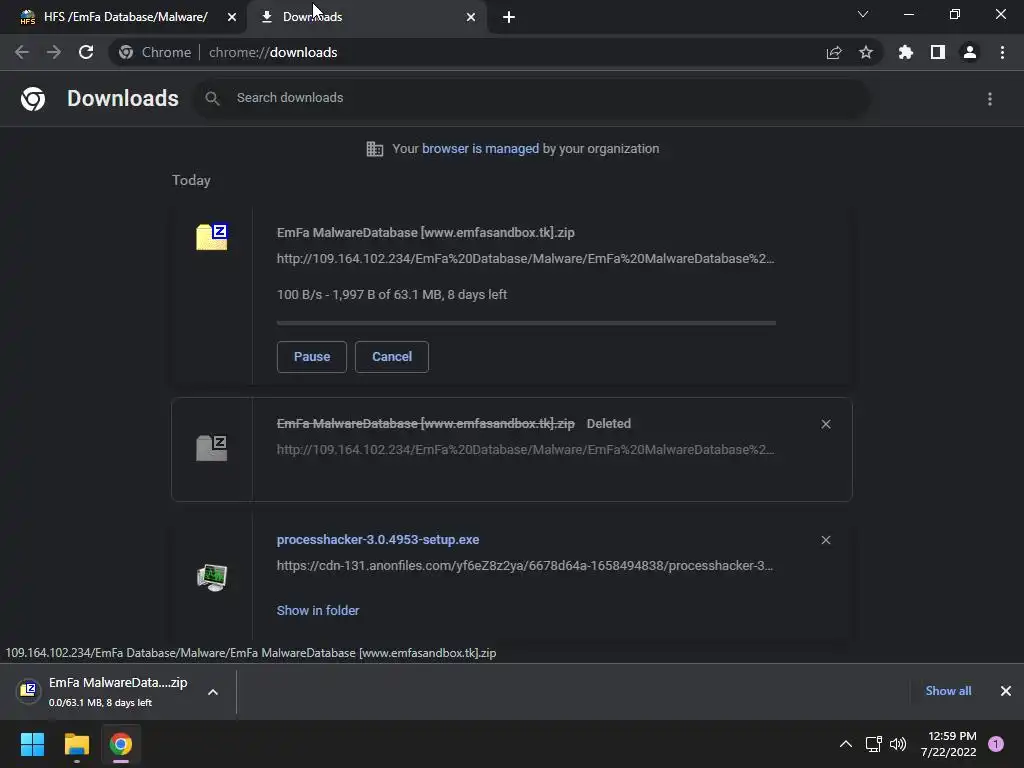Open the volume speaker tray icon
This screenshot has width=1024, height=768.
click(x=898, y=744)
